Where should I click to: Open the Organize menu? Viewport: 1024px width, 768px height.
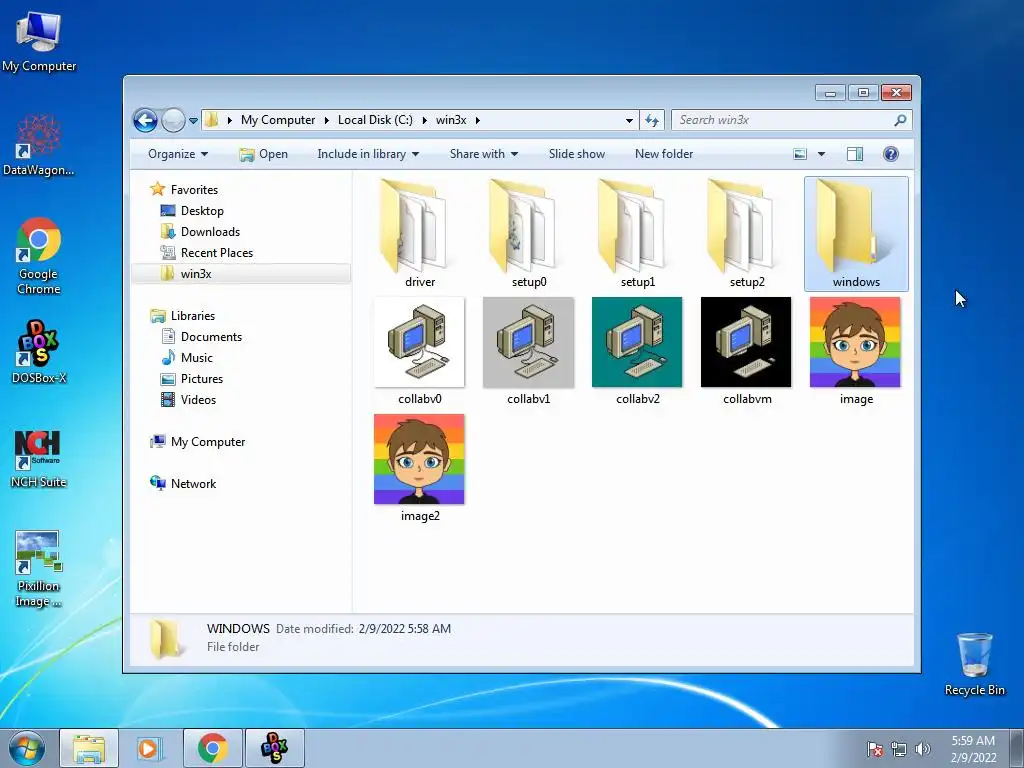point(178,154)
